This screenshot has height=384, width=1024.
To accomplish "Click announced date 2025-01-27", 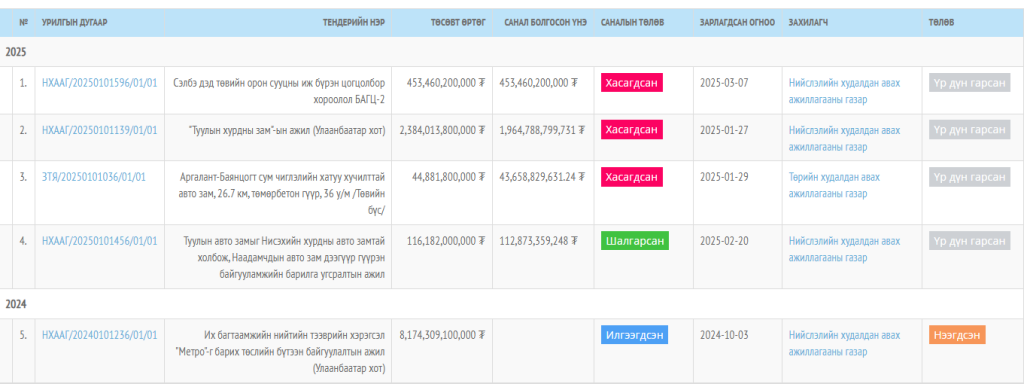I will coord(724,130).
